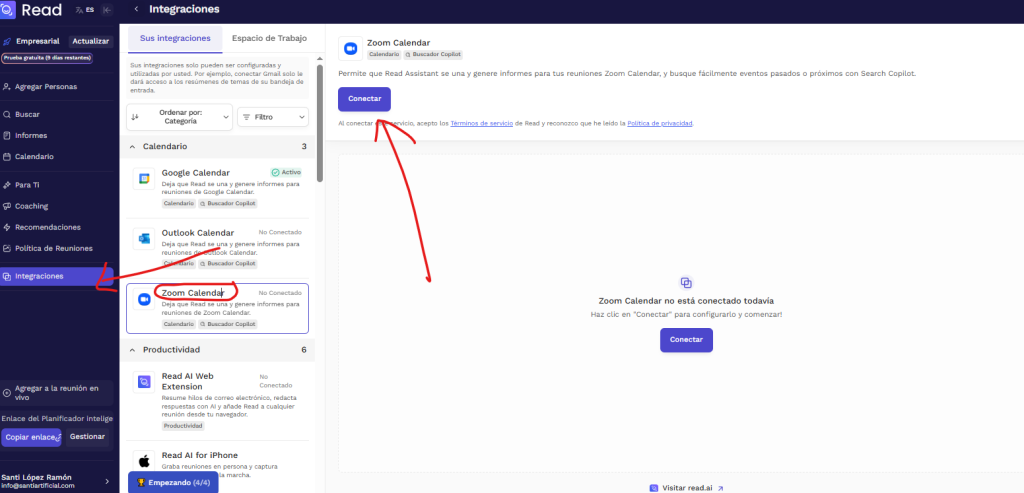Click the top Conectar button
This screenshot has width=1024, height=493.
[x=364, y=99]
